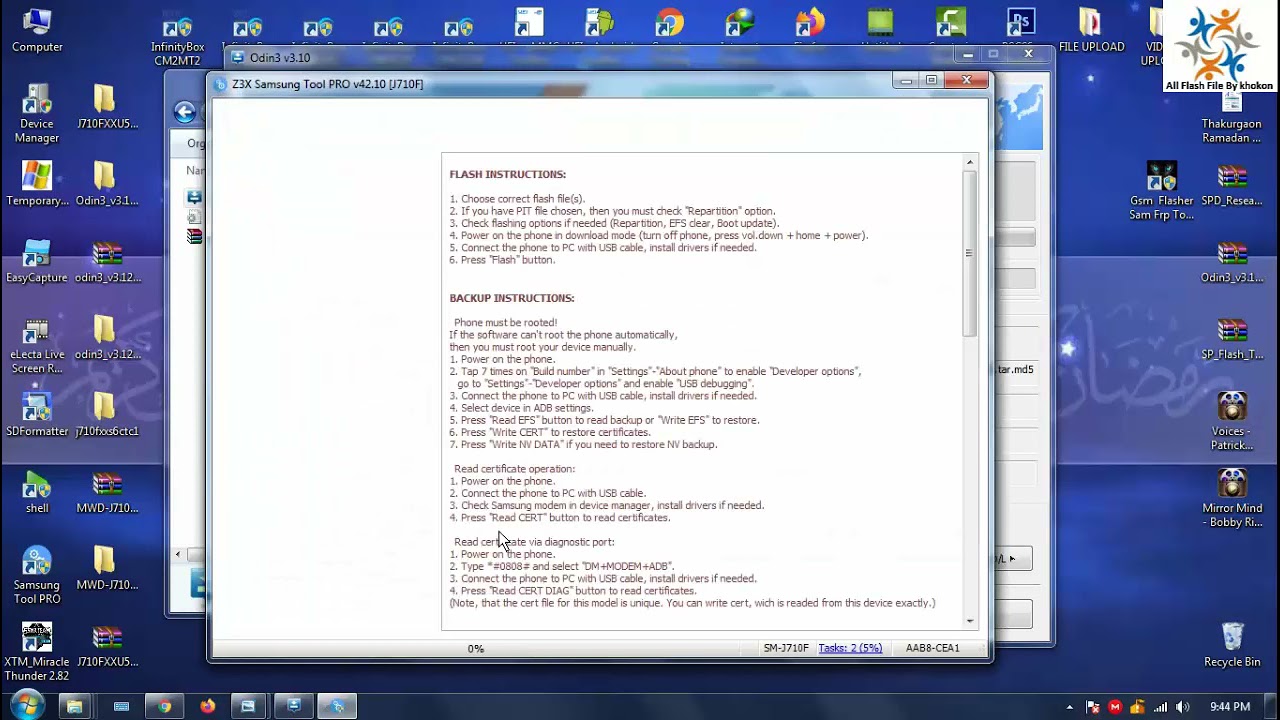Launch eLecta Live Screen Recorder shortcut
Image resolution: width=1280 pixels, height=720 pixels.
point(37,345)
